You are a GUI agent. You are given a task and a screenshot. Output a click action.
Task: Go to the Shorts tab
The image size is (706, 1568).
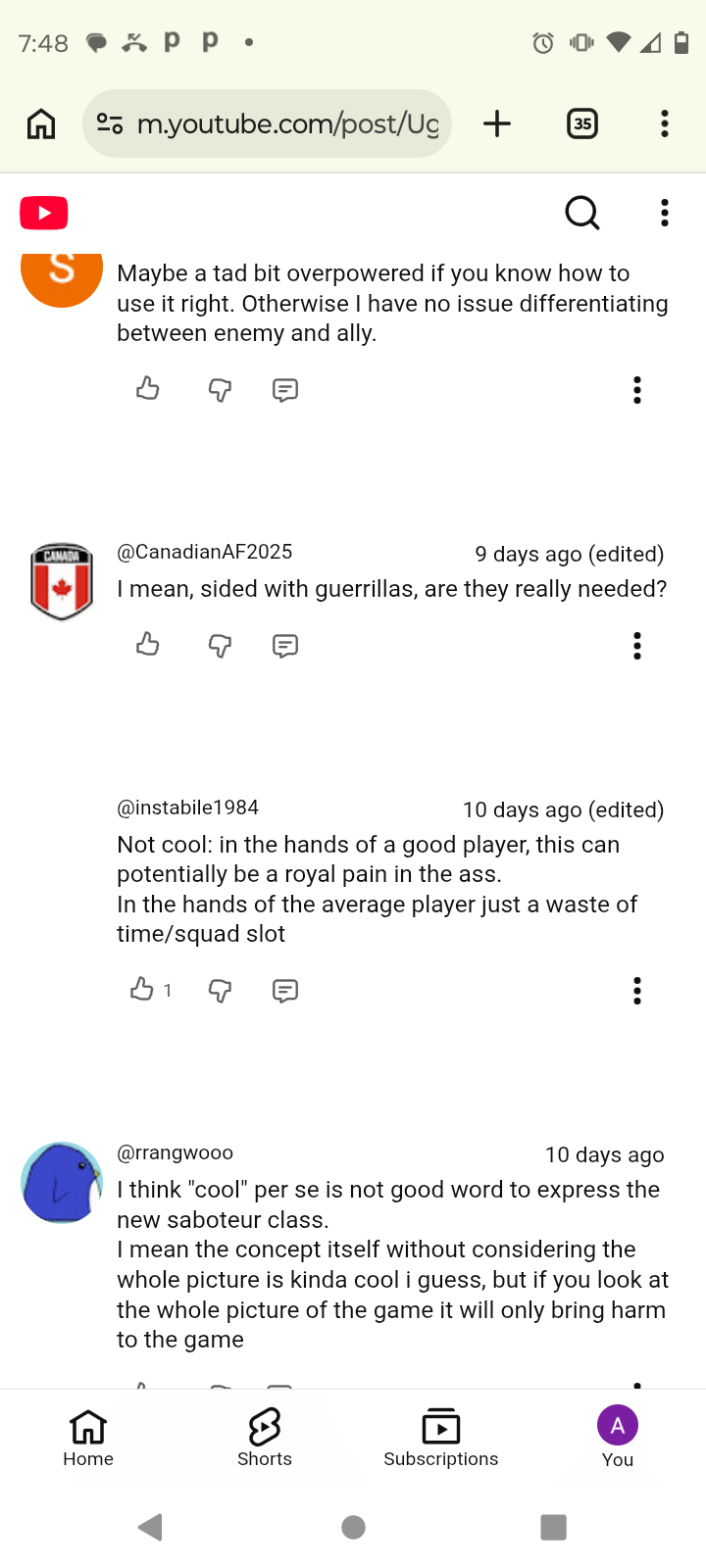tap(265, 1437)
